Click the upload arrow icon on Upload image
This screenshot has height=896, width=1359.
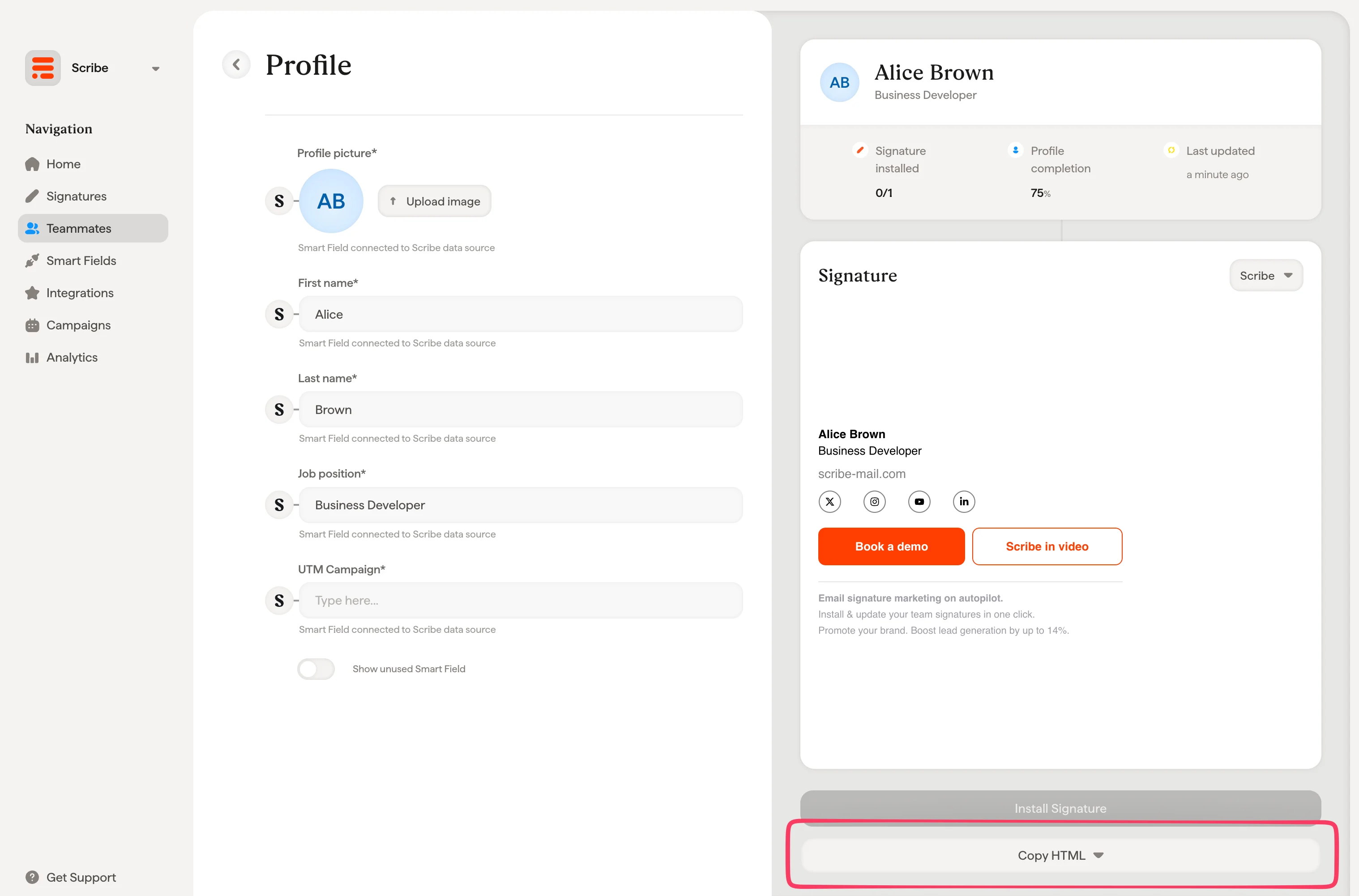coord(393,201)
